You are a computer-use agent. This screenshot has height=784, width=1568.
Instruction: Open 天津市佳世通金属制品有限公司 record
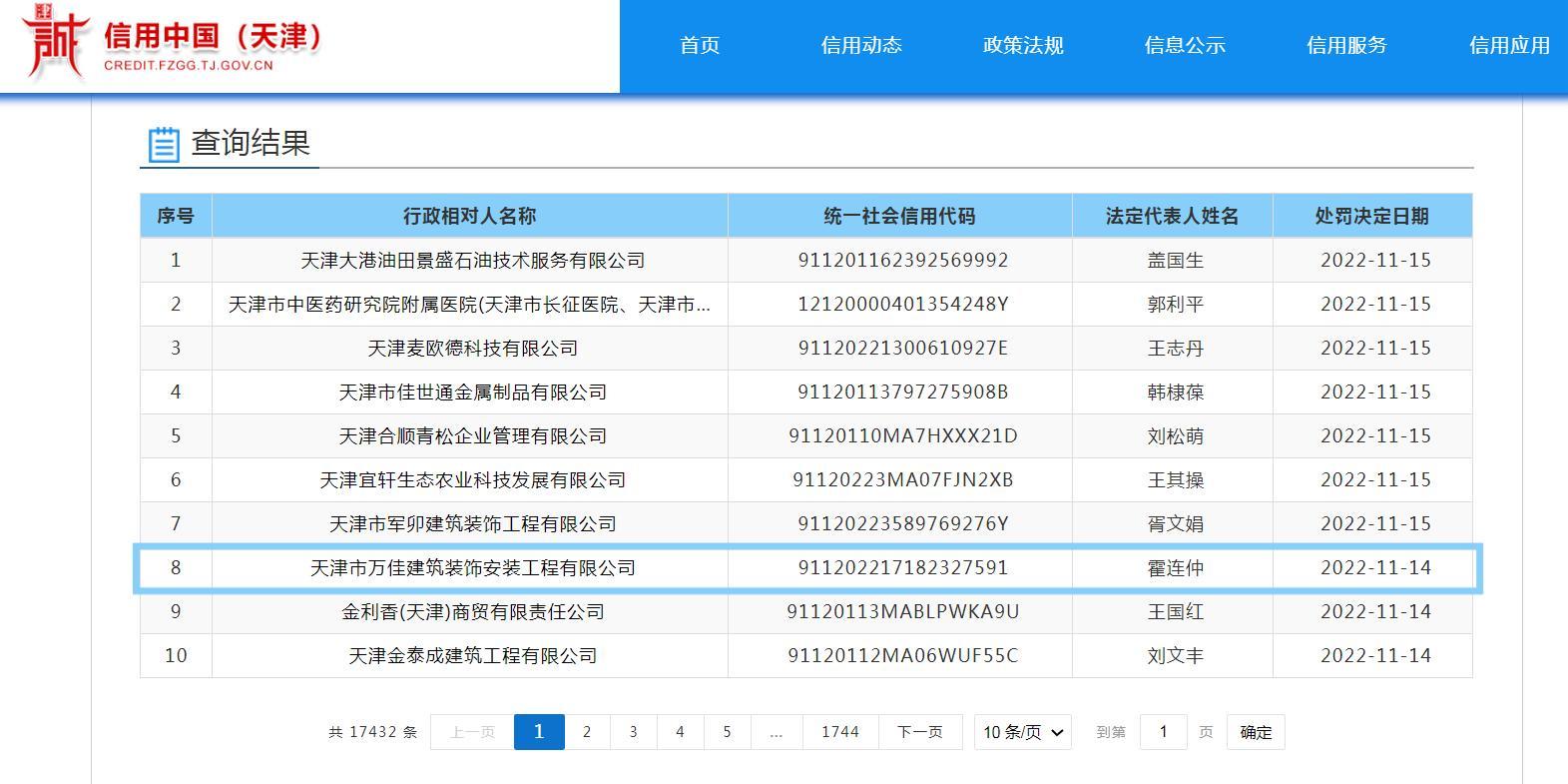[x=473, y=392]
